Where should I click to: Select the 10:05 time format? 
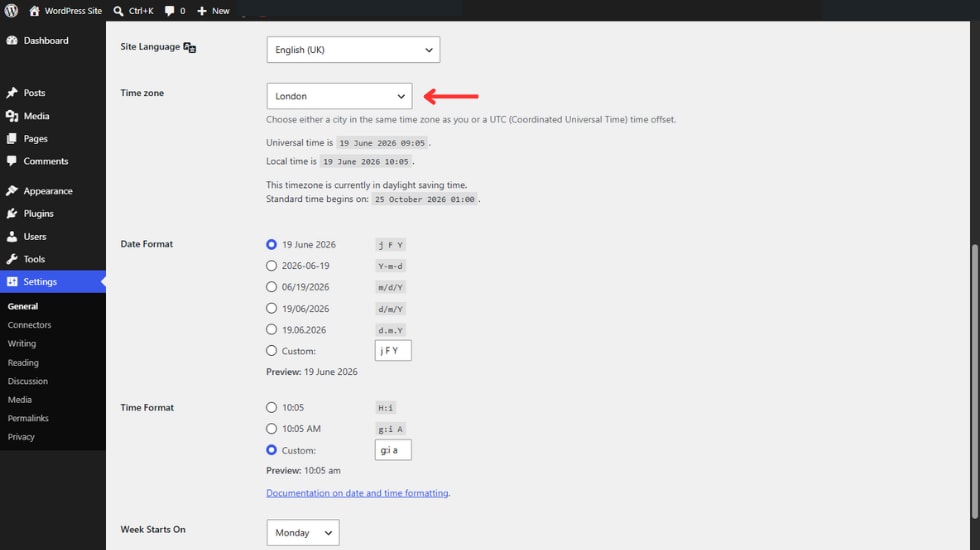point(271,408)
